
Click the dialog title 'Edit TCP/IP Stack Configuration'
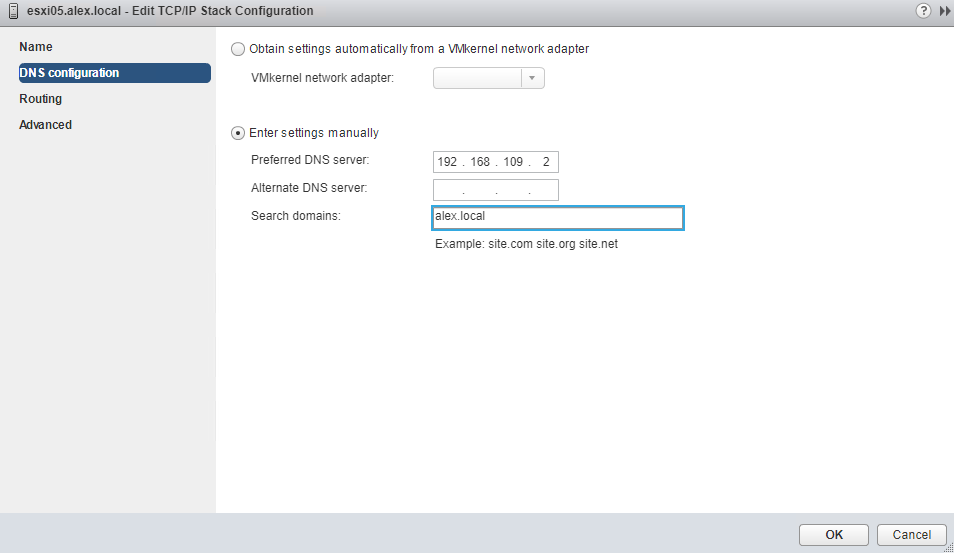point(223,11)
